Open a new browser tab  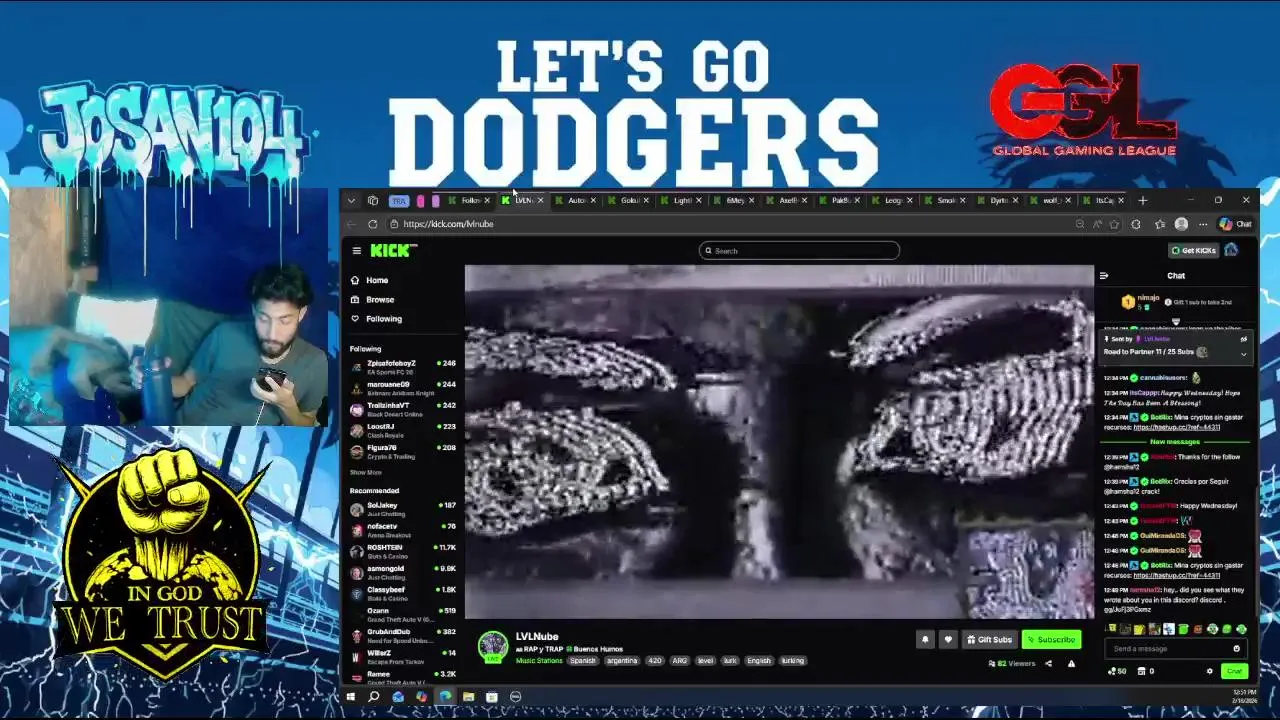(x=1142, y=200)
